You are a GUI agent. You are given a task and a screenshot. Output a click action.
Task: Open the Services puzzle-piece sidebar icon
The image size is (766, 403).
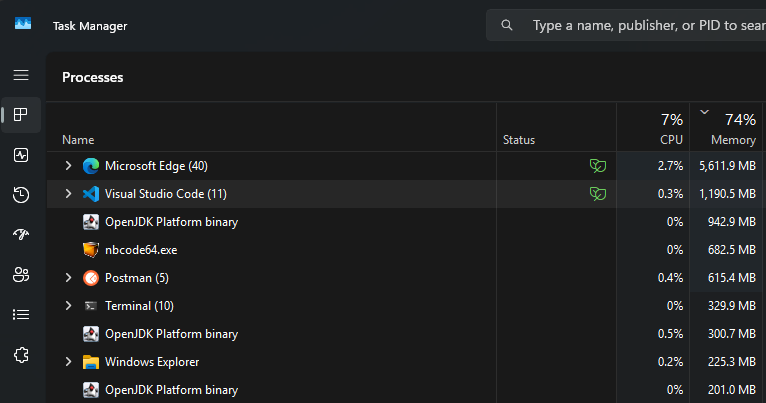(x=21, y=355)
